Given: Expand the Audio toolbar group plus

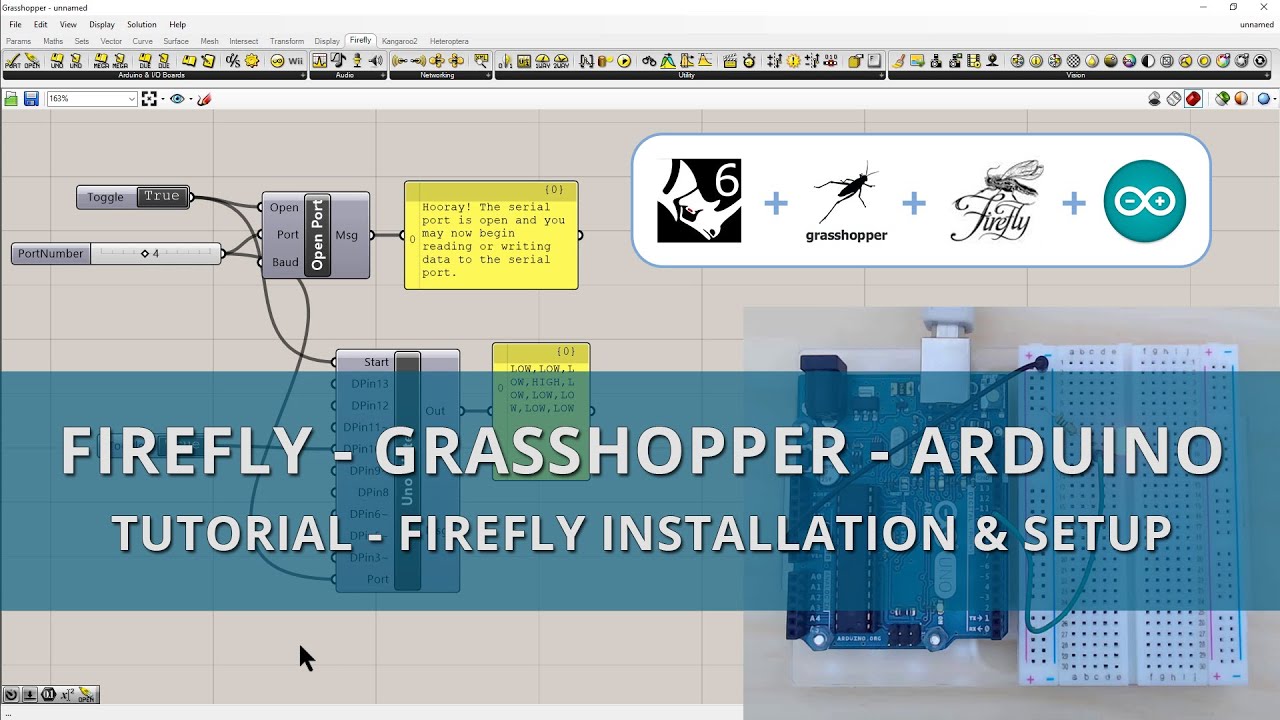Looking at the screenshot, I should (384, 75).
